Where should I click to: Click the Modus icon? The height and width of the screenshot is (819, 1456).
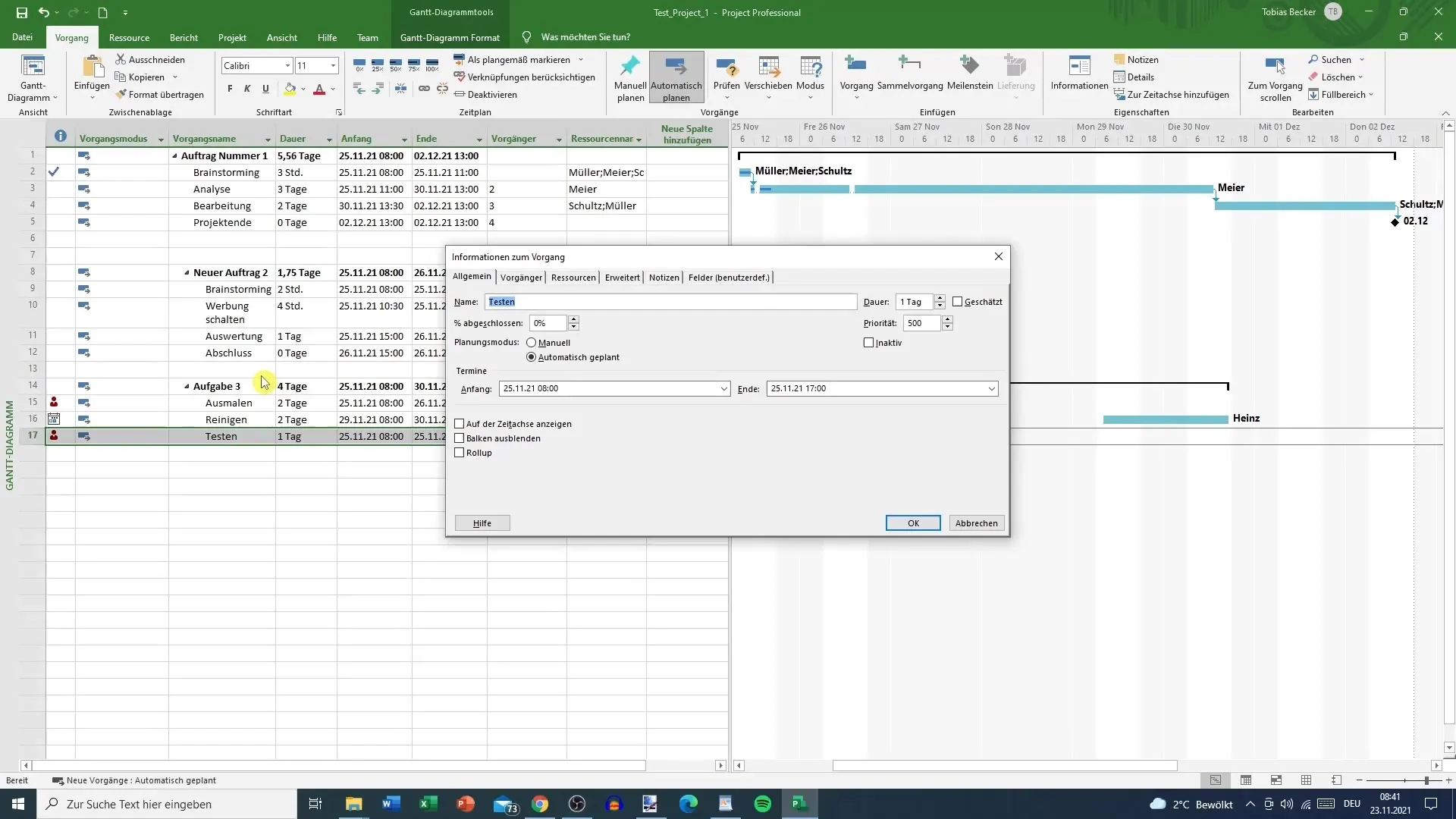point(810,66)
